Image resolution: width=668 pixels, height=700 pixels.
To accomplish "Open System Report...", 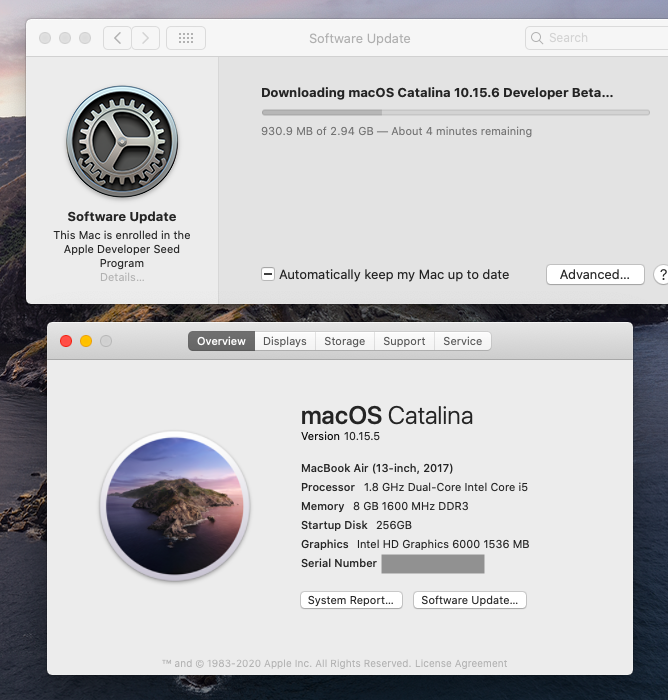I will click(x=351, y=600).
